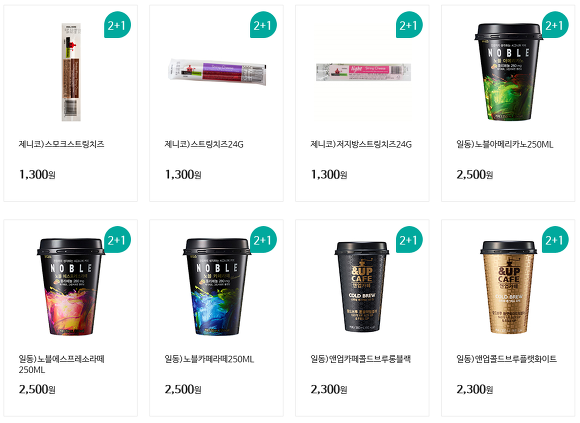Open the gold &UP Cafe flat white cup
580x423 pixels.
[x=508, y=287]
